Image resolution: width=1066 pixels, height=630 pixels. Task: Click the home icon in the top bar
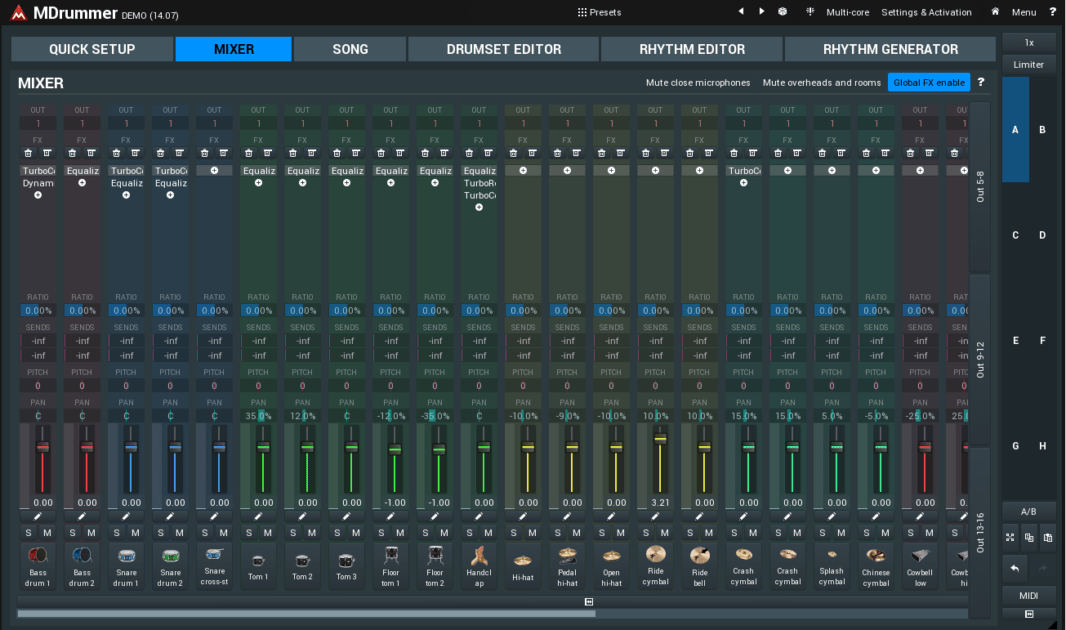coord(995,12)
